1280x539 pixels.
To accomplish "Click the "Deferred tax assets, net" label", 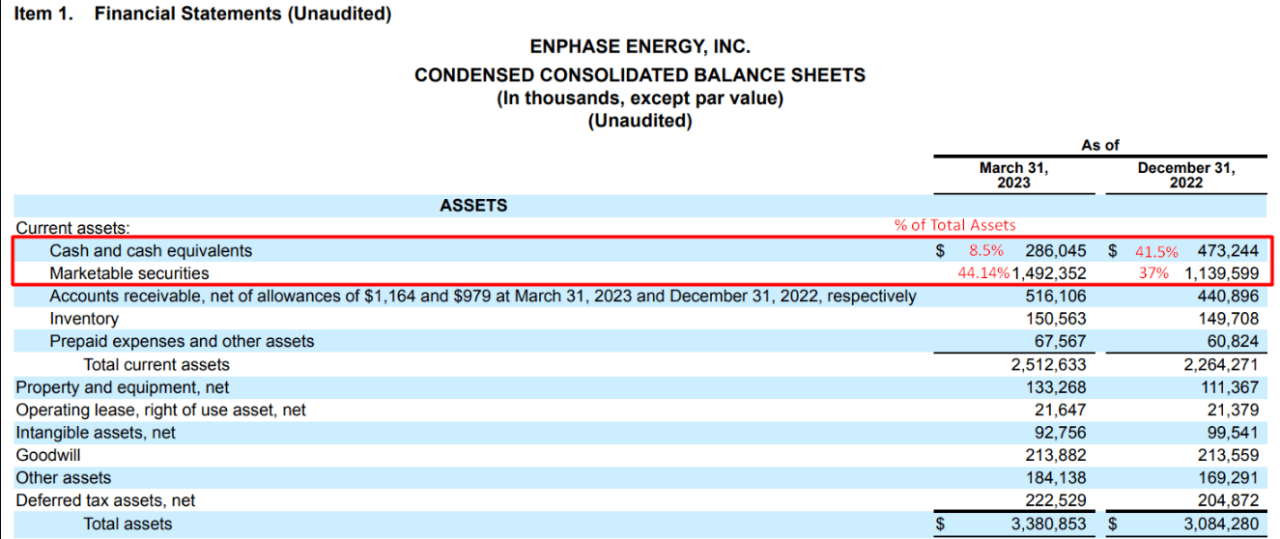I will pos(105,501).
